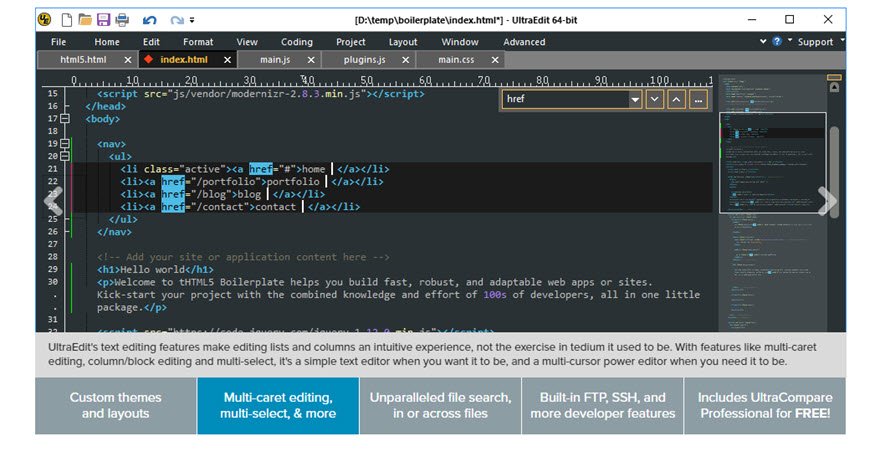Click the Undo arrow icon
880x457 pixels.
[x=150, y=19]
